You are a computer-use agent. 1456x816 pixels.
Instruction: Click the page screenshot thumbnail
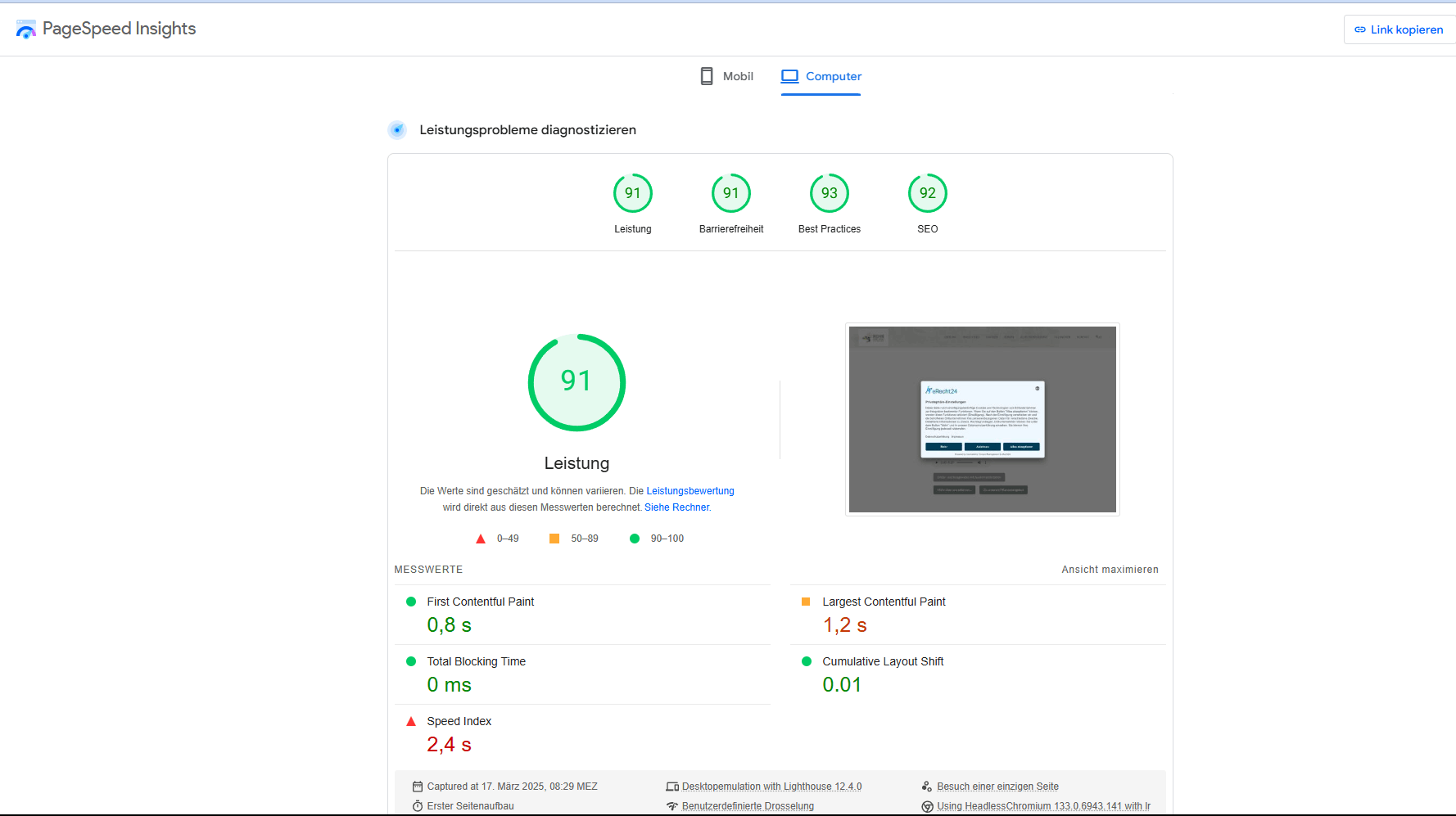point(982,419)
